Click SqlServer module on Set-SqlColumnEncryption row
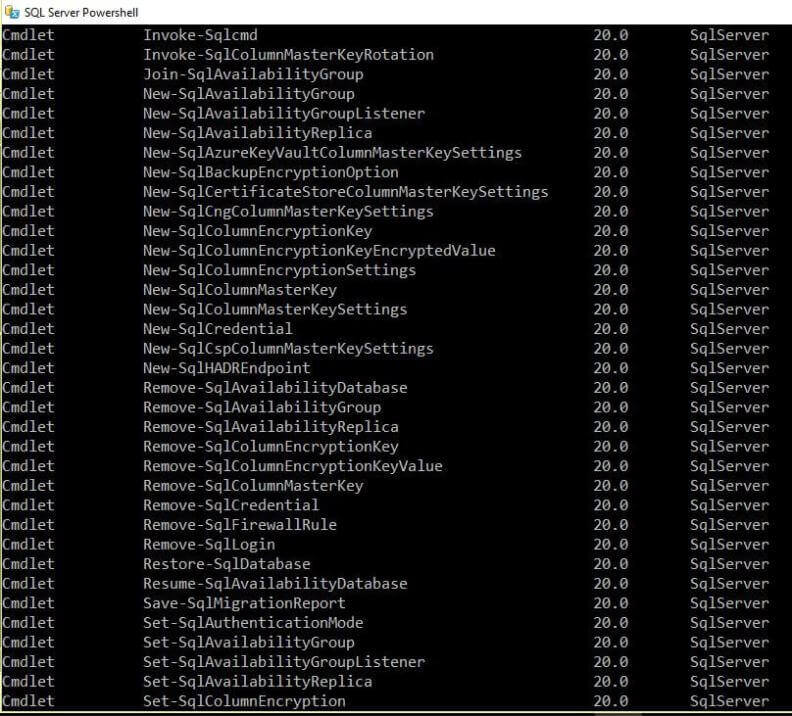The width and height of the screenshot is (792, 716). point(729,701)
